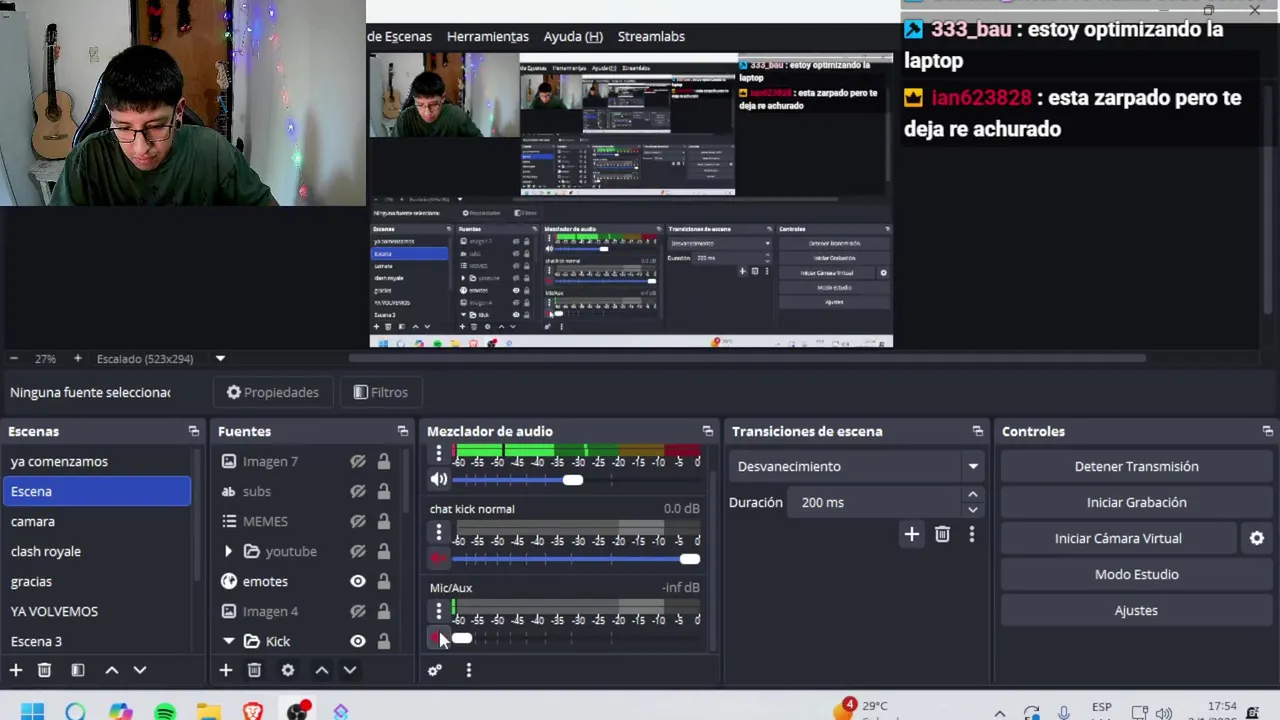Click Iniciar Cámara Virtual button
The image size is (1280, 720).
click(x=1118, y=538)
